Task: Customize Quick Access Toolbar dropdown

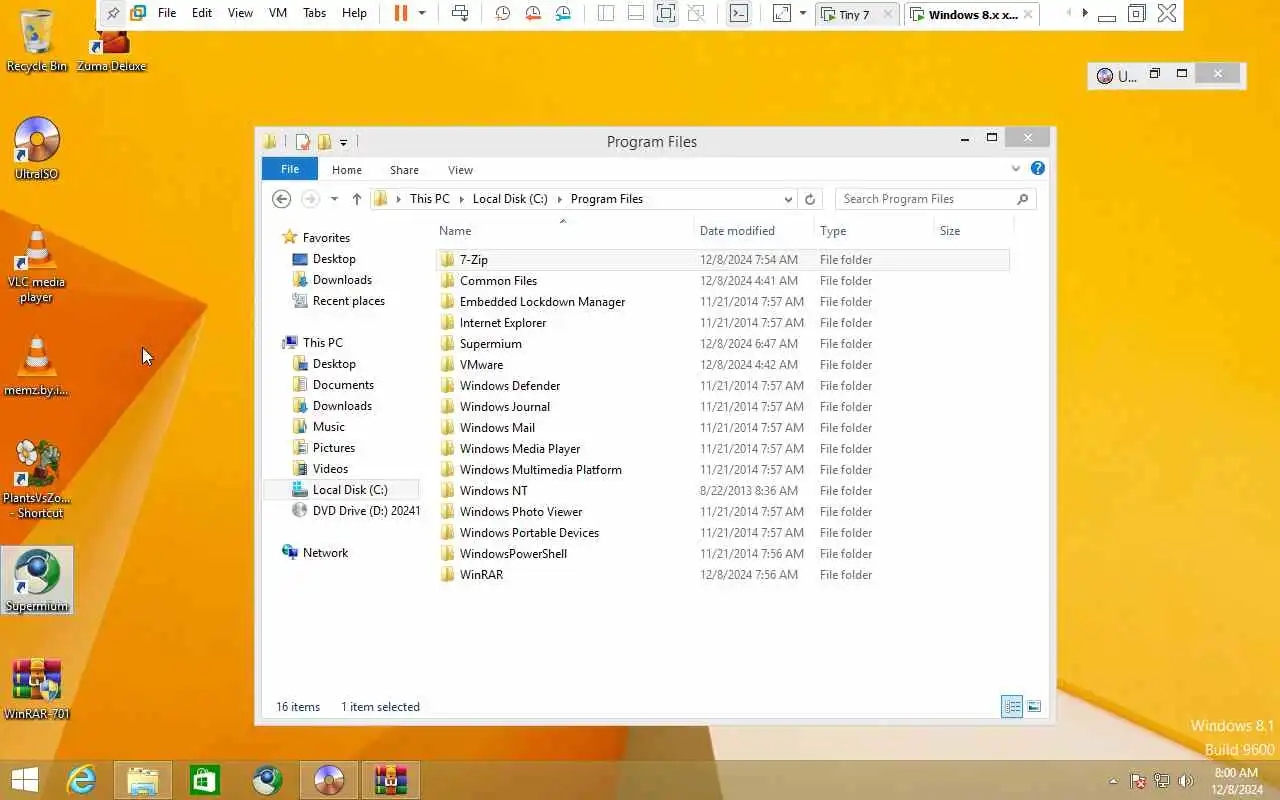Action: point(343,142)
